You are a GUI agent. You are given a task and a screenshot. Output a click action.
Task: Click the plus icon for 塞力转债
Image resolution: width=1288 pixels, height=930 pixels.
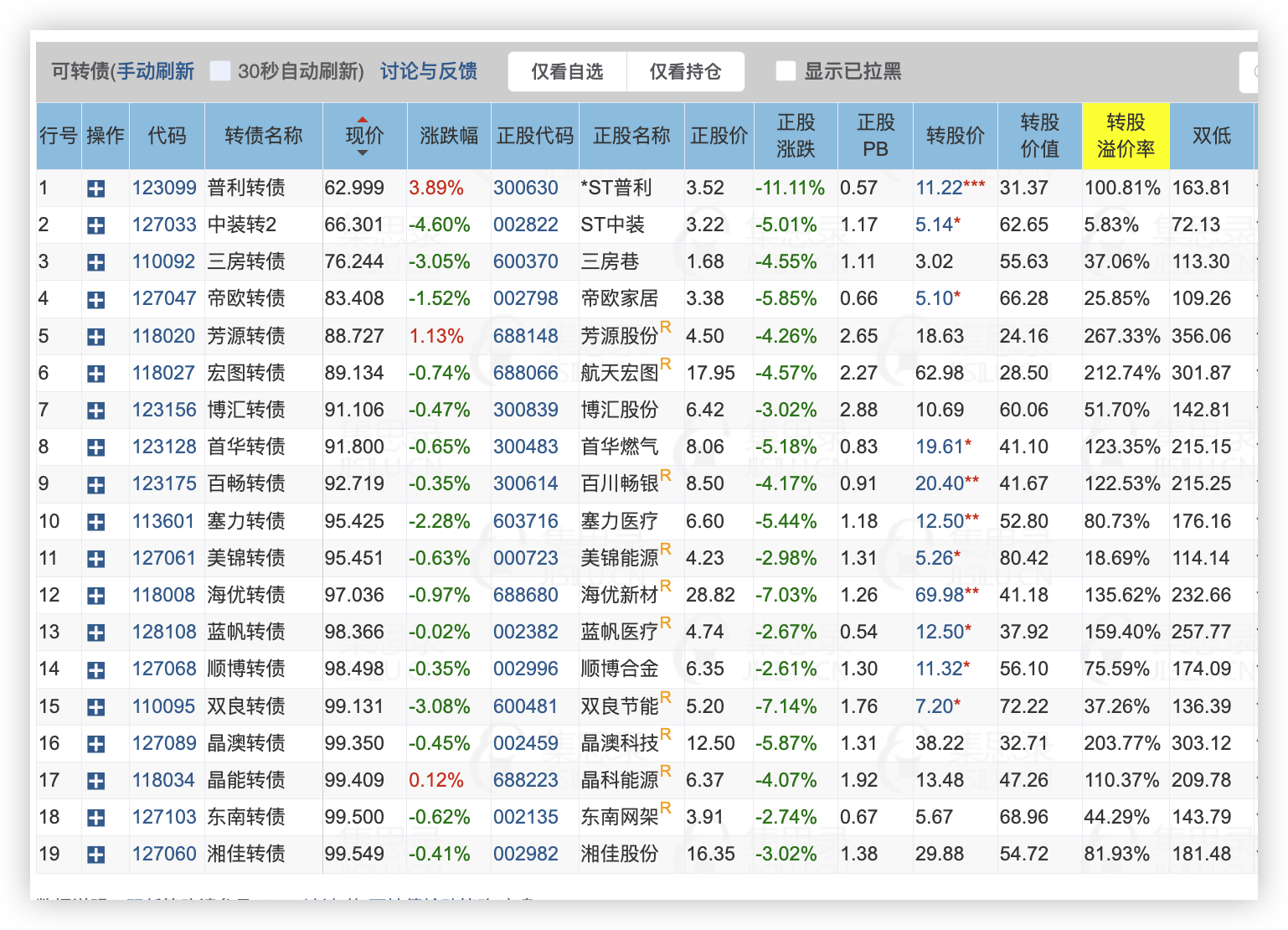pyautogui.click(x=96, y=523)
